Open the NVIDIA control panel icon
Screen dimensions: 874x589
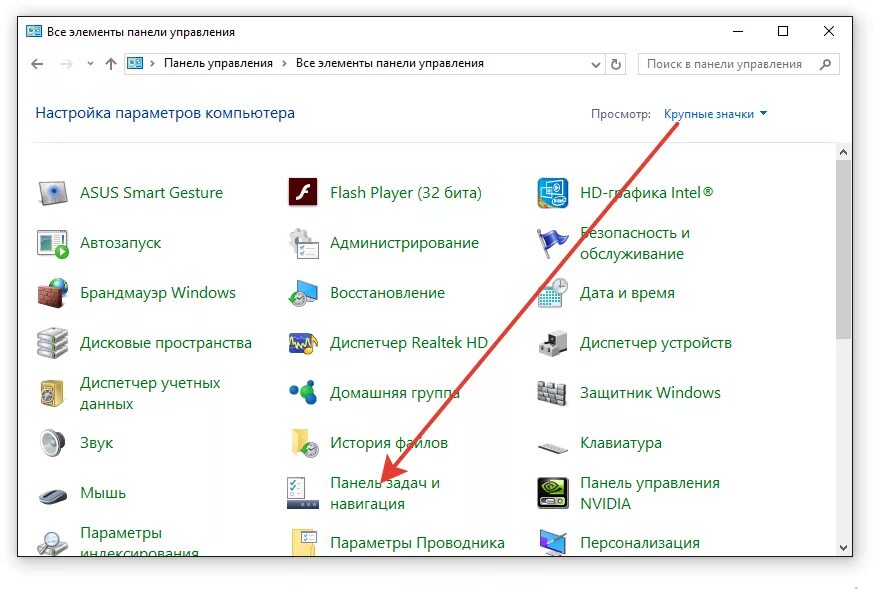point(552,493)
